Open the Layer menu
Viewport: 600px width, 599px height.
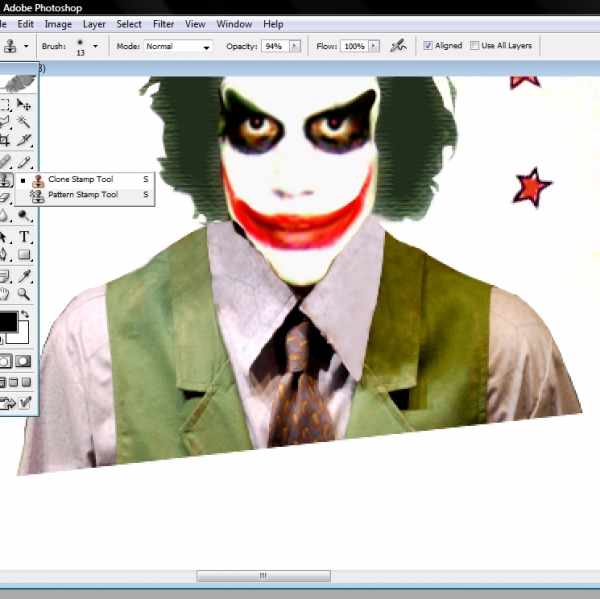[94, 24]
